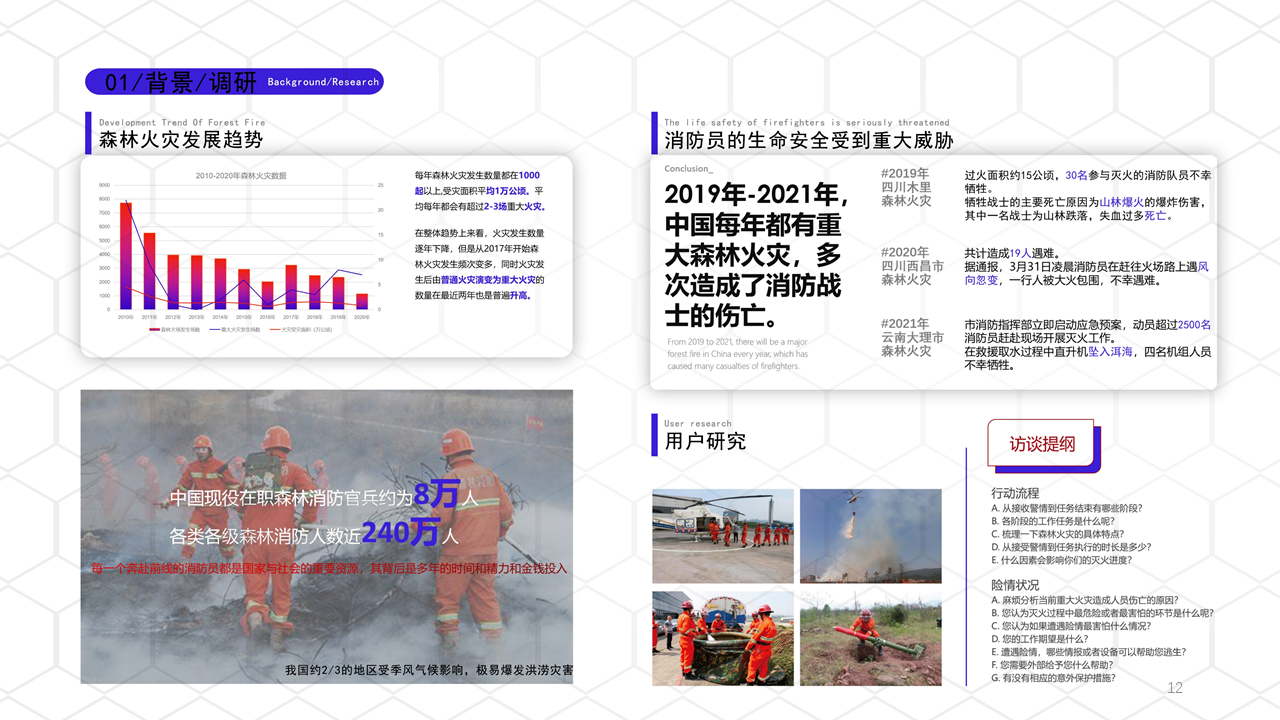Image resolution: width=1280 pixels, height=720 pixels.
Task: Click the 'Background/Research' label on the header
Action: click(322, 82)
